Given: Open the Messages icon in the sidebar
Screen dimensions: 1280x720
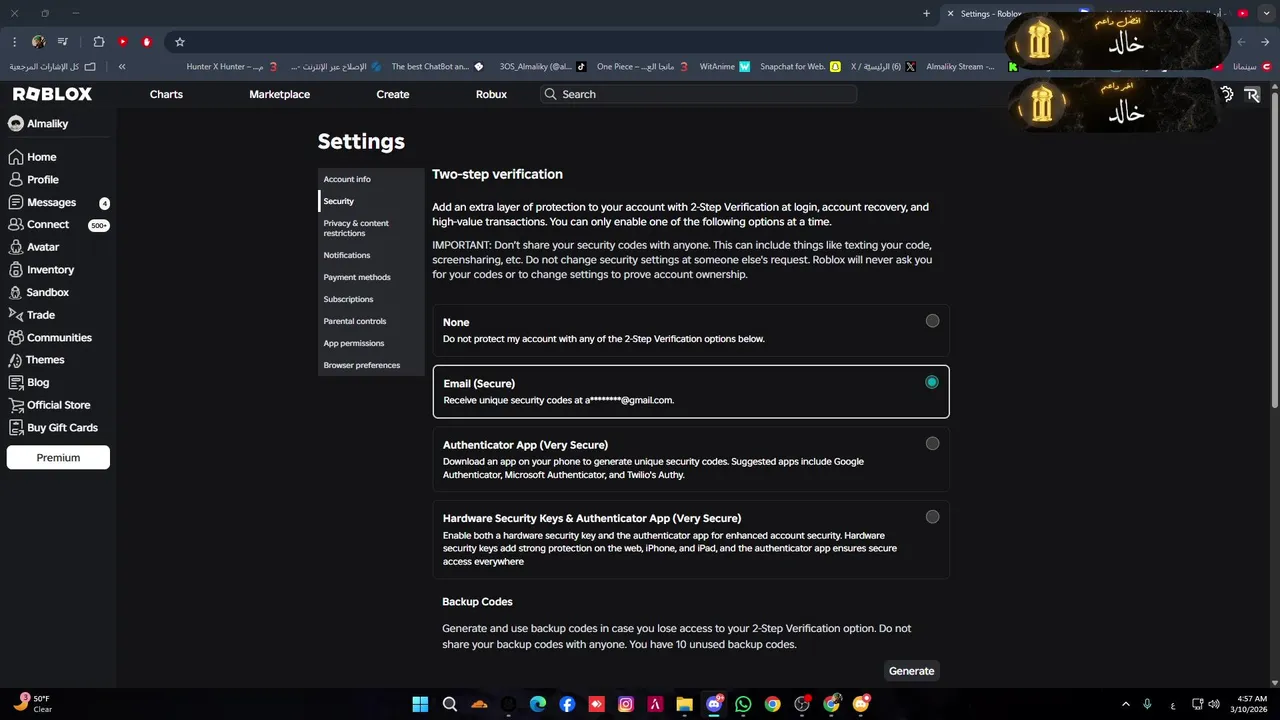Looking at the screenshot, I should tap(15, 202).
